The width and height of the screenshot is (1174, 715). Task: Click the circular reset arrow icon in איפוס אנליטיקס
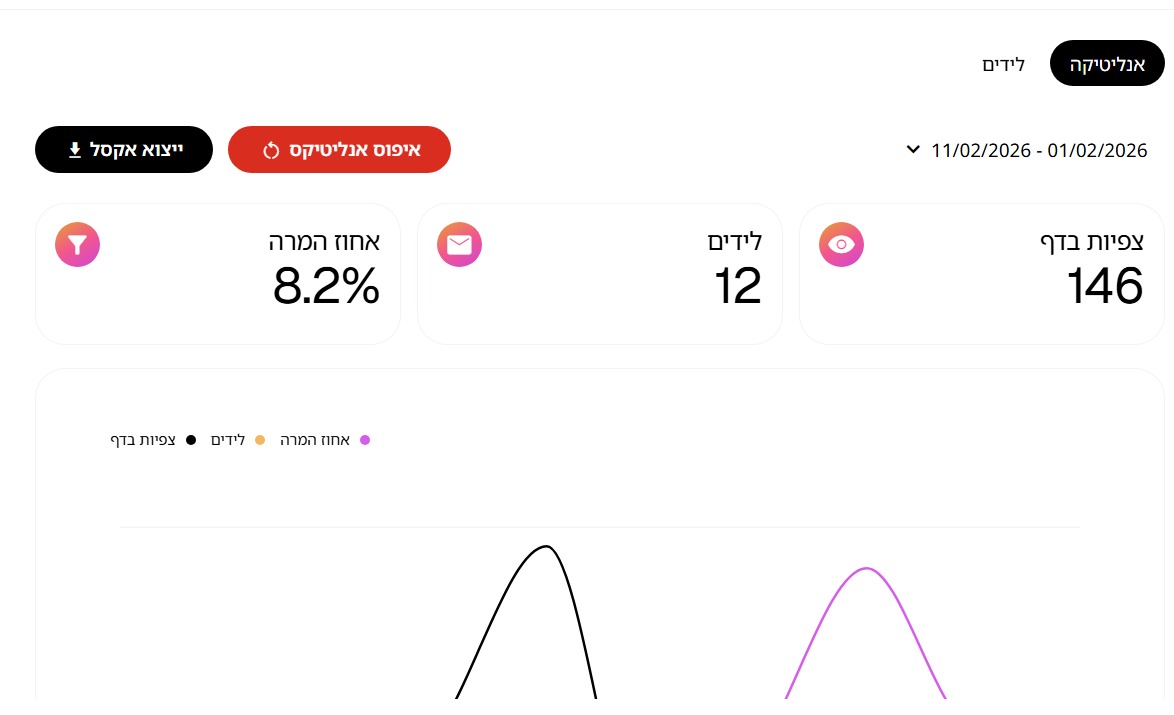(x=270, y=150)
